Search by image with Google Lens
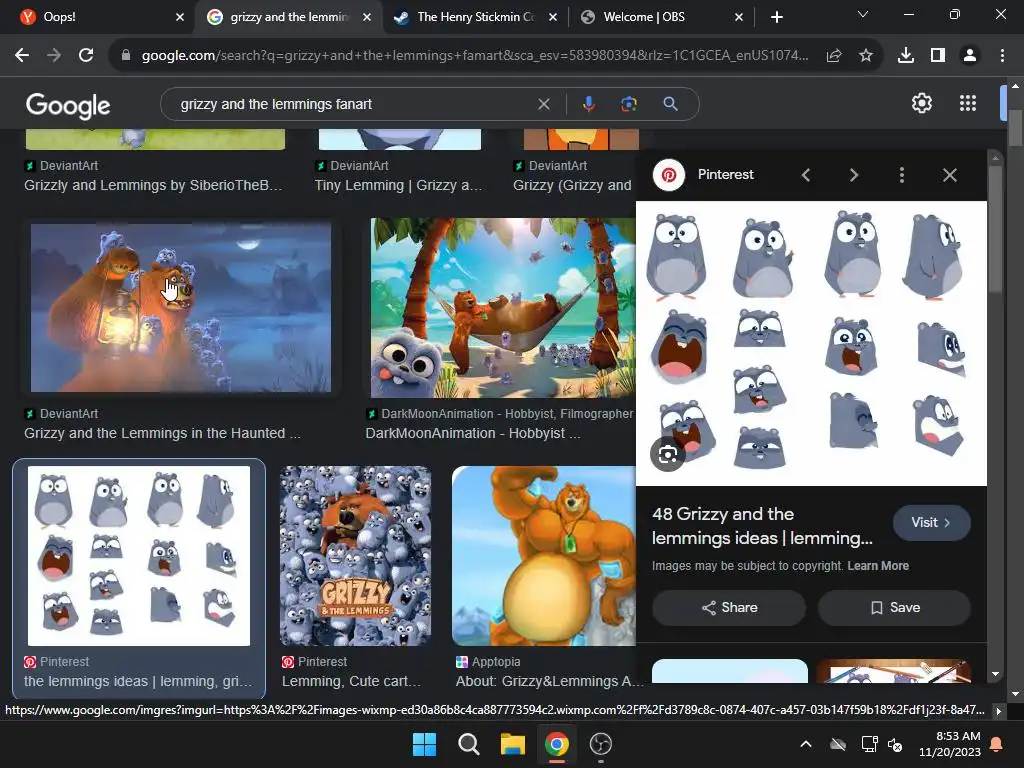Image resolution: width=1024 pixels, height=768 pixels. [629, 104]
